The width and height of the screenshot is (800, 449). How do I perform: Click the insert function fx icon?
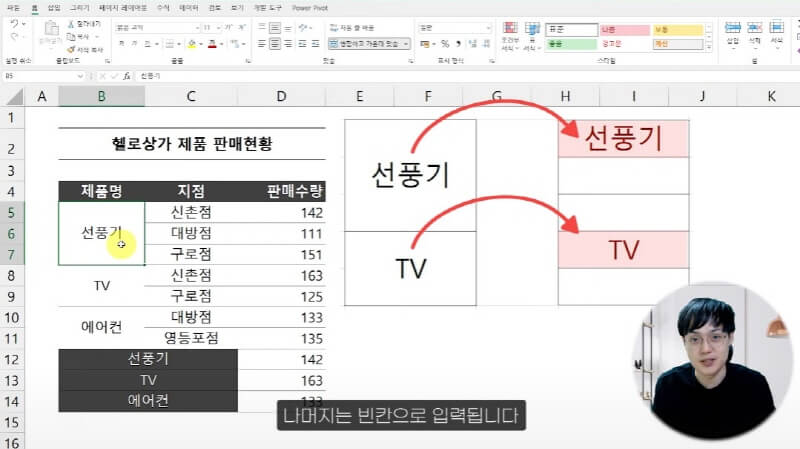pyautogui.click(x=127, y=76)
